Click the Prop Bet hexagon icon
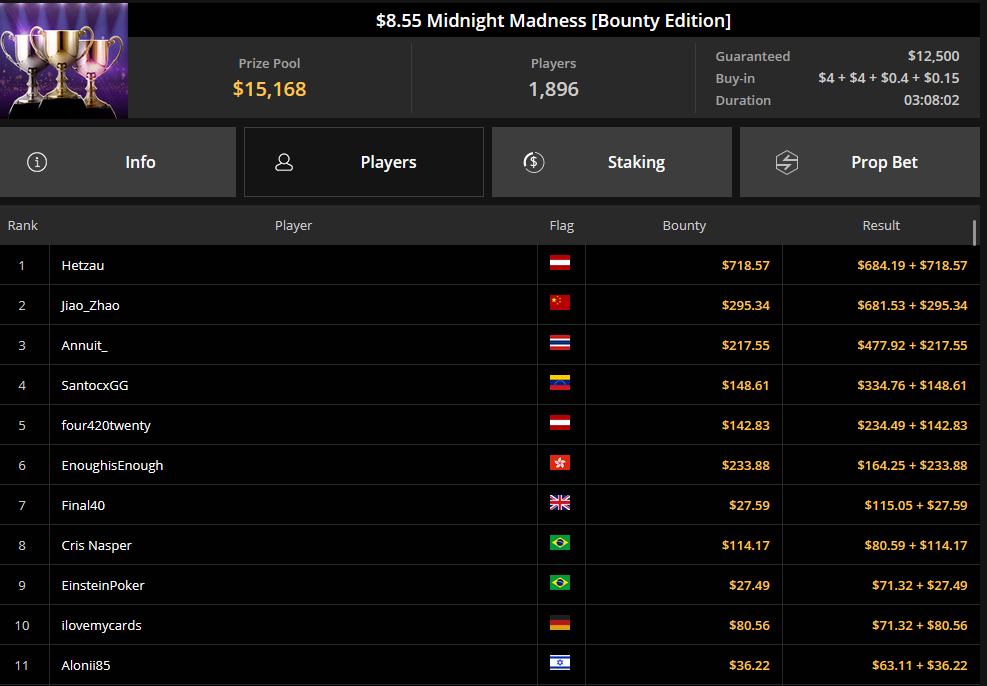This screenshot has height=686, width=987. pyautogui.click(x=787, y=162)
